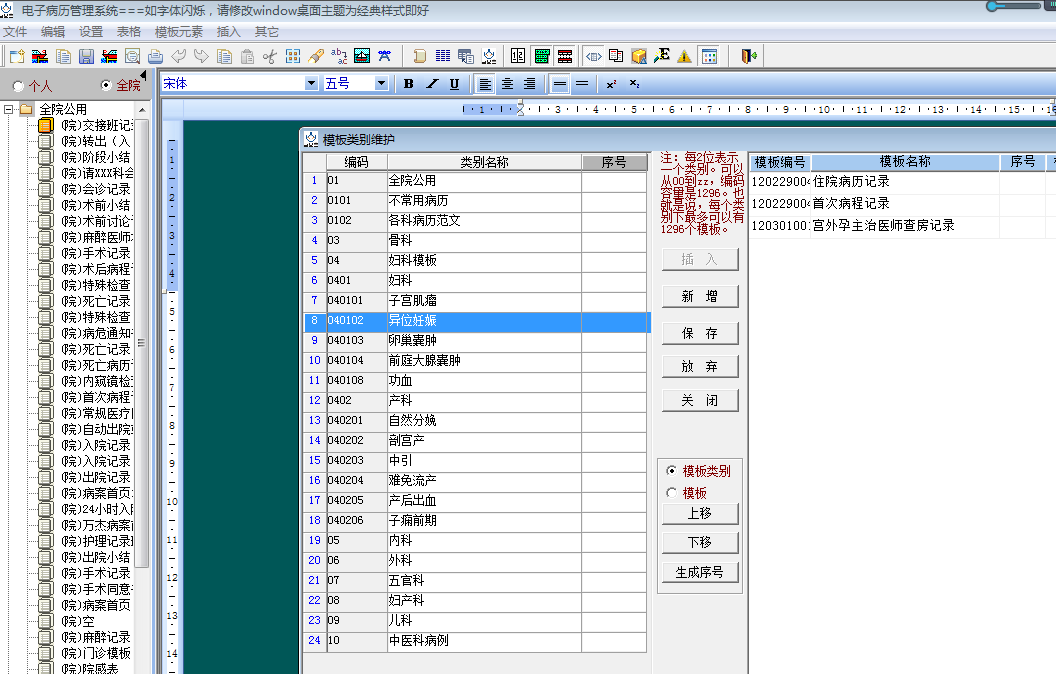1056x674 pixels.
Task: Use the Cut scissors toolbar icon
Action: coord(269,57)
